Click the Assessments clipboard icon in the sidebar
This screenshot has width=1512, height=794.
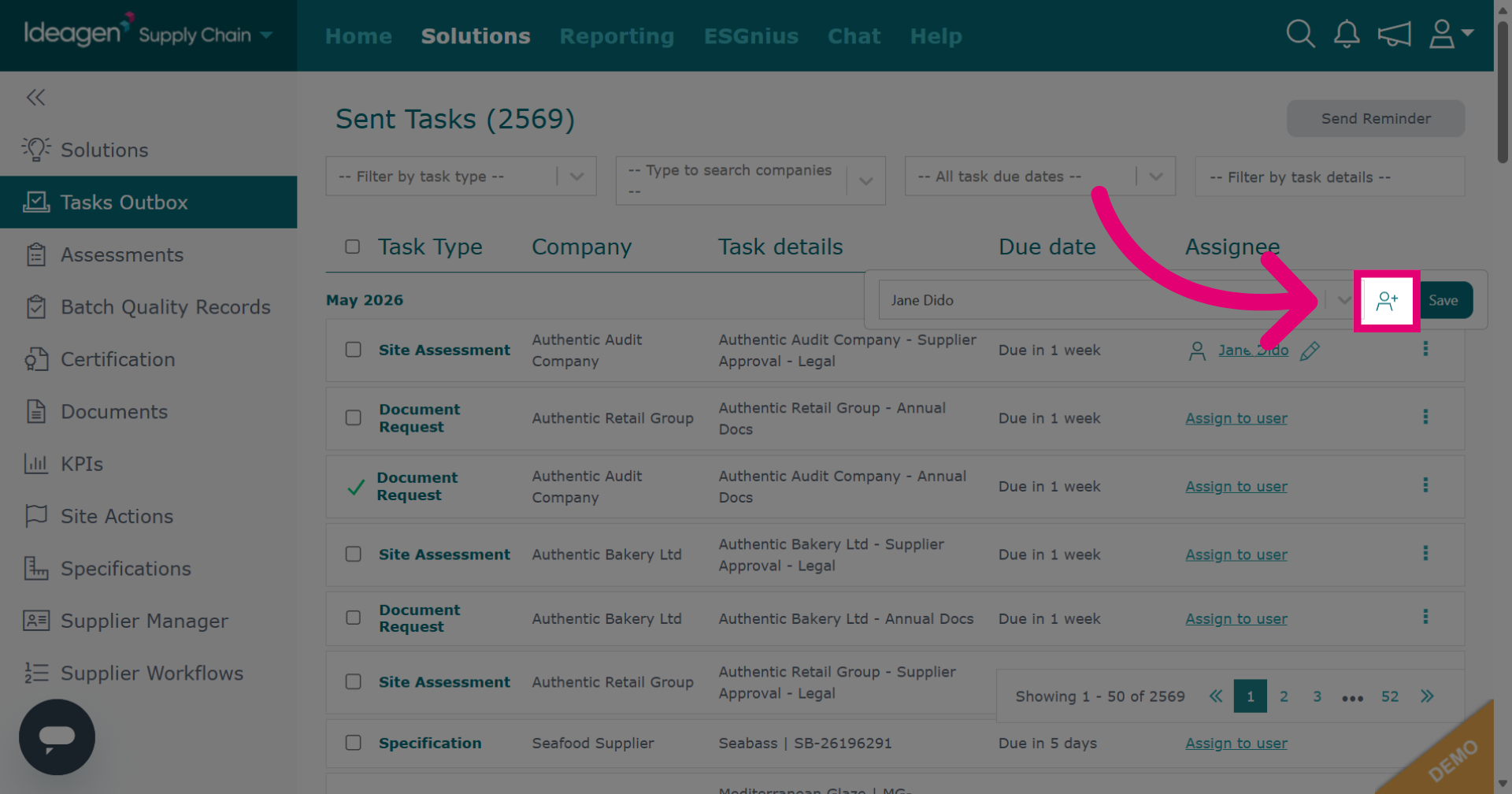coord(36,254)
